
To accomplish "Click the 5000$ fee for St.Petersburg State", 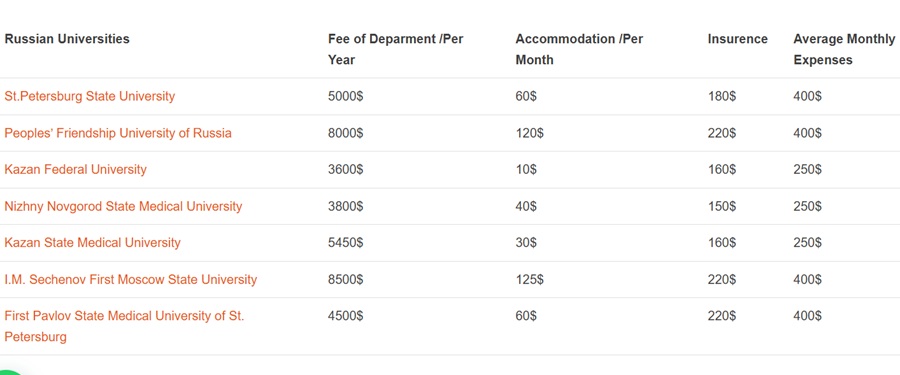I will click(346, 96).
